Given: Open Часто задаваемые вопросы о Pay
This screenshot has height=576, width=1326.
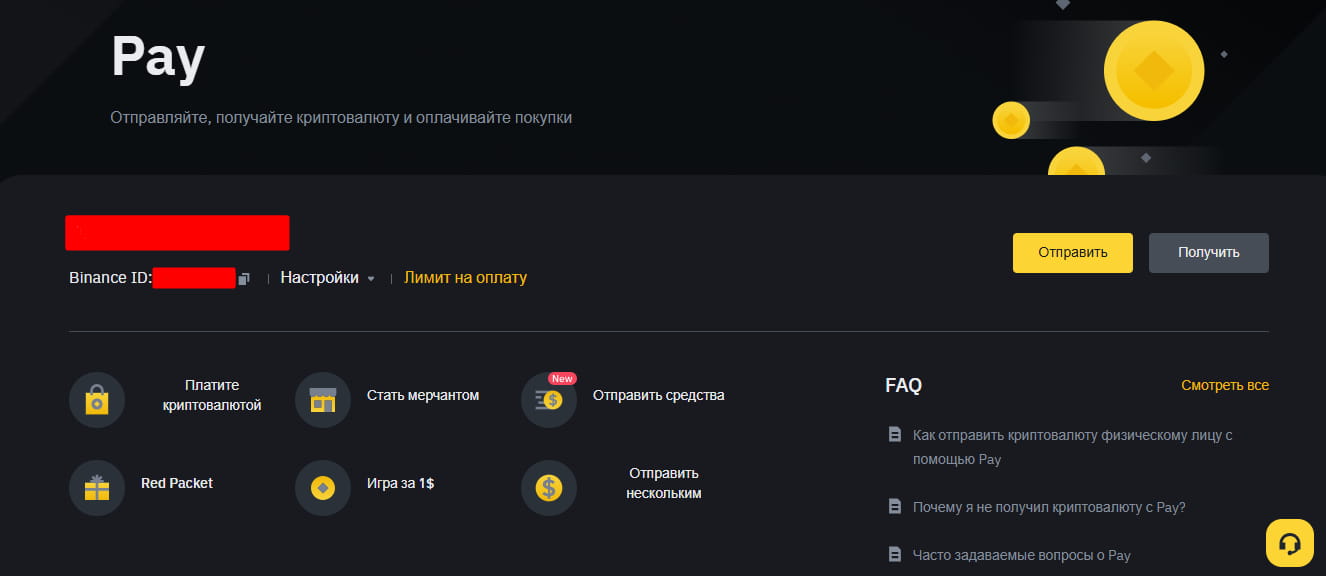Looking at the screenshot, I should click(1022, 555).
